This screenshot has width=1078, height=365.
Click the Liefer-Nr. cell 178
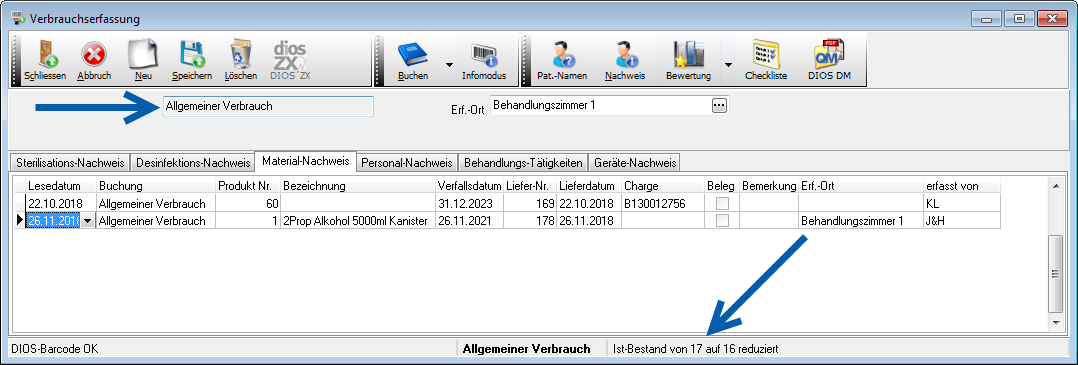tap(530, 221)
